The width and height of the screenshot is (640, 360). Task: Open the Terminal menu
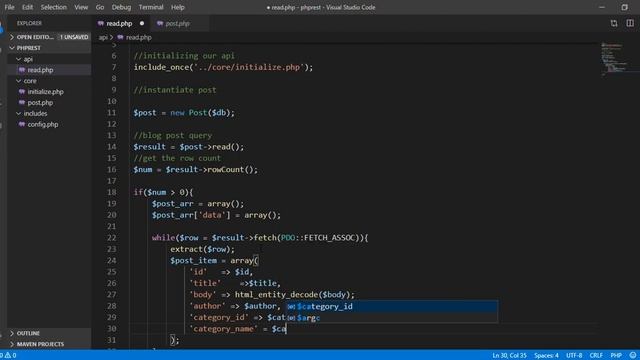(x=151, y=7)
